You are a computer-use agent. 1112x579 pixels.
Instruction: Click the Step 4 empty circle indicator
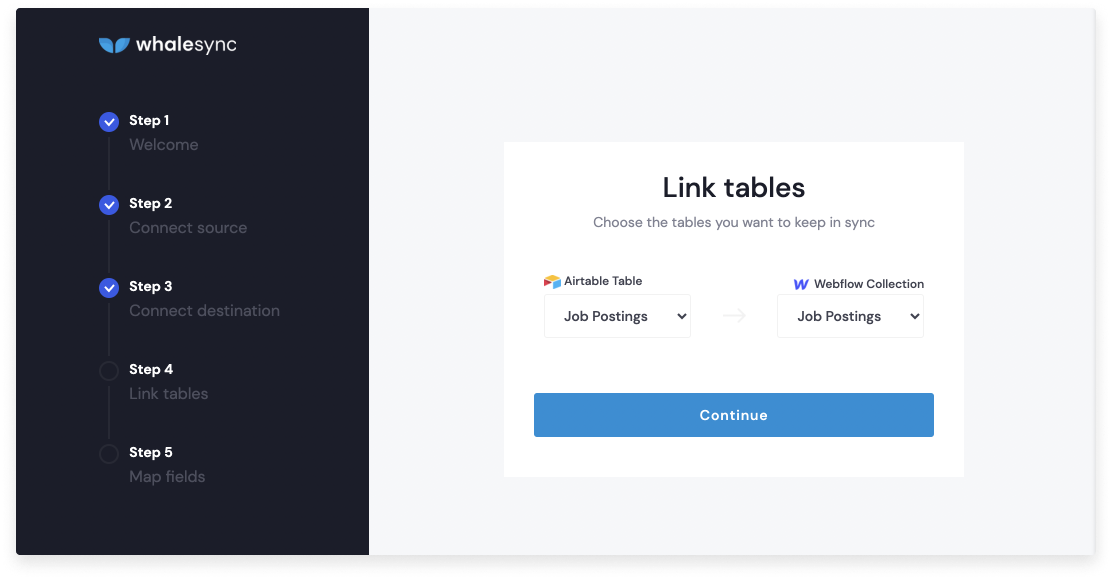point(109,371)
